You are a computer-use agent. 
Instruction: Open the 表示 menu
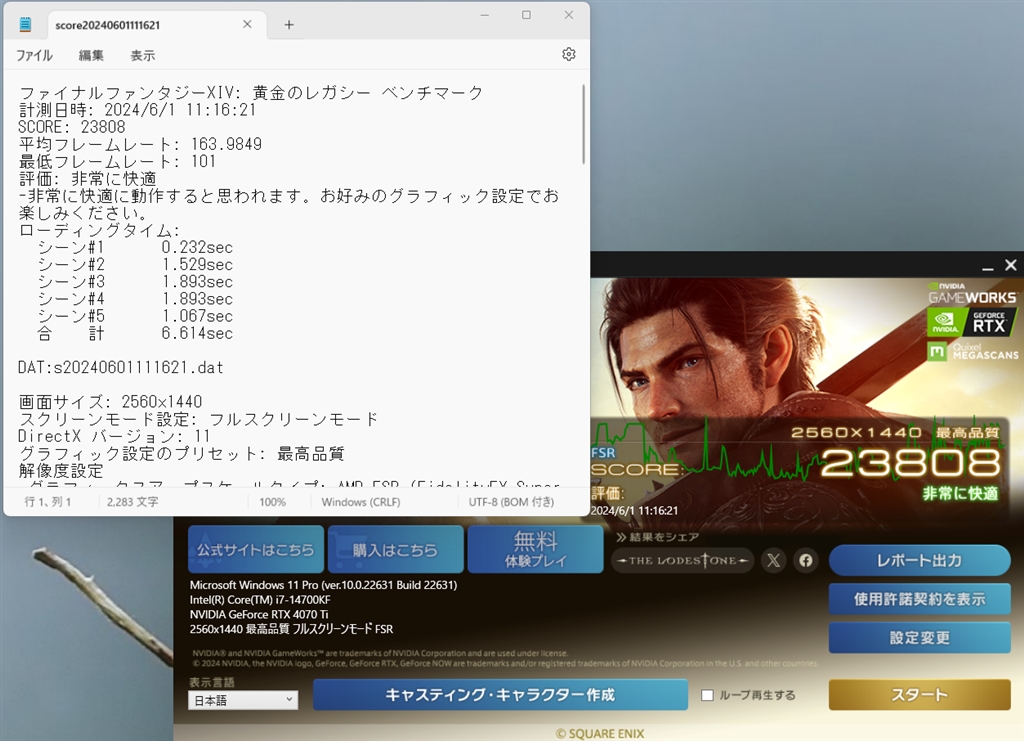coord(142,55)
